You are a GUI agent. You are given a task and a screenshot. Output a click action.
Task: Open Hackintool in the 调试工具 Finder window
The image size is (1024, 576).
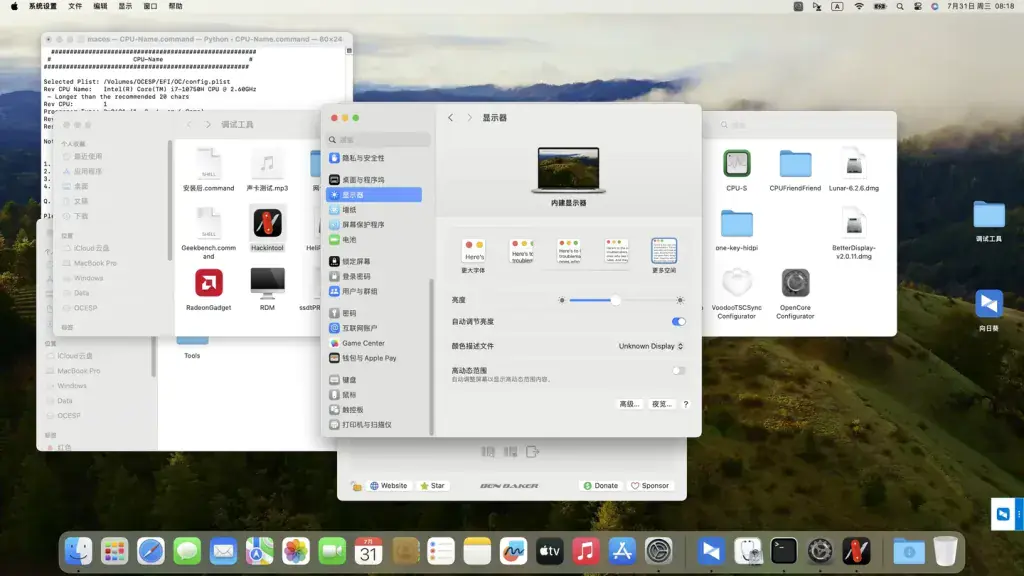click(x=267, y=223)
